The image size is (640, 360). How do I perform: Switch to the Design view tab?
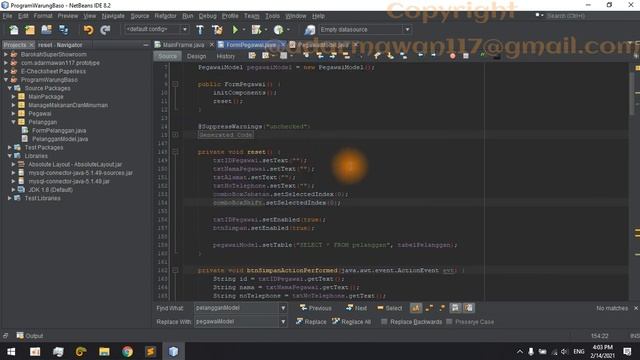[196, 56]
